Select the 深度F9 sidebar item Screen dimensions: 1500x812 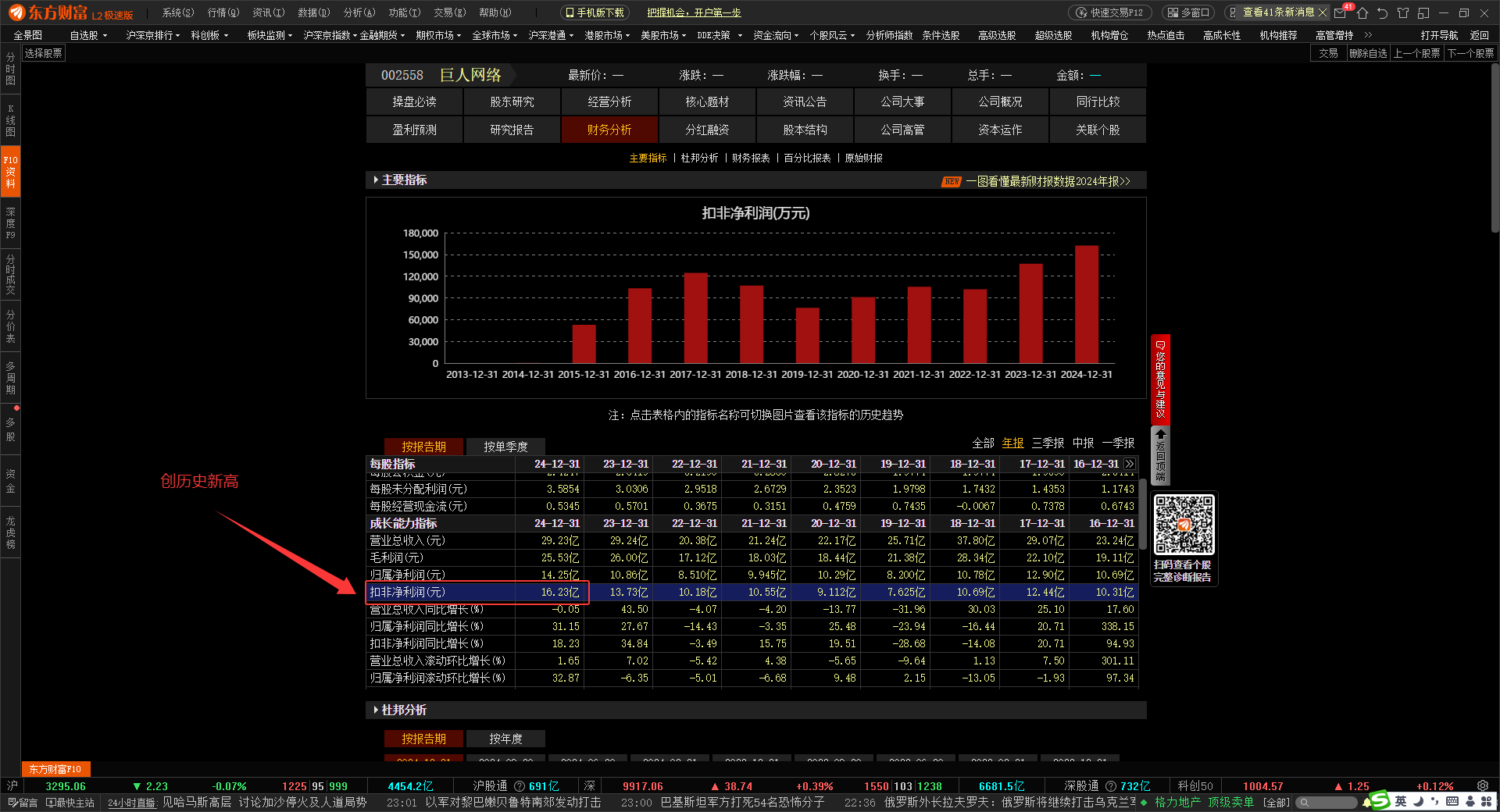(10, 223)
